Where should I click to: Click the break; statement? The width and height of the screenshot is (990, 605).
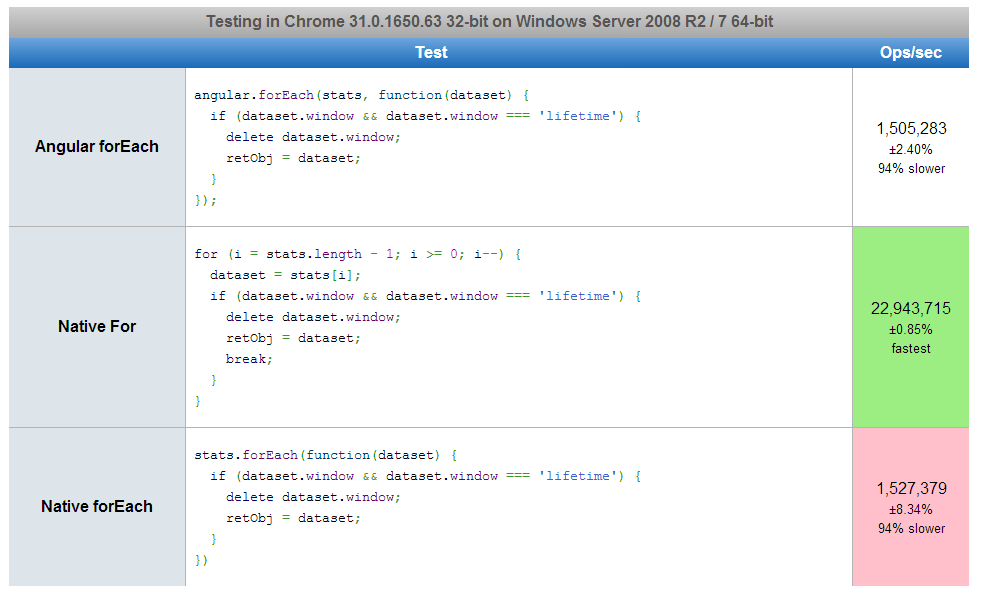pos(249,359)
